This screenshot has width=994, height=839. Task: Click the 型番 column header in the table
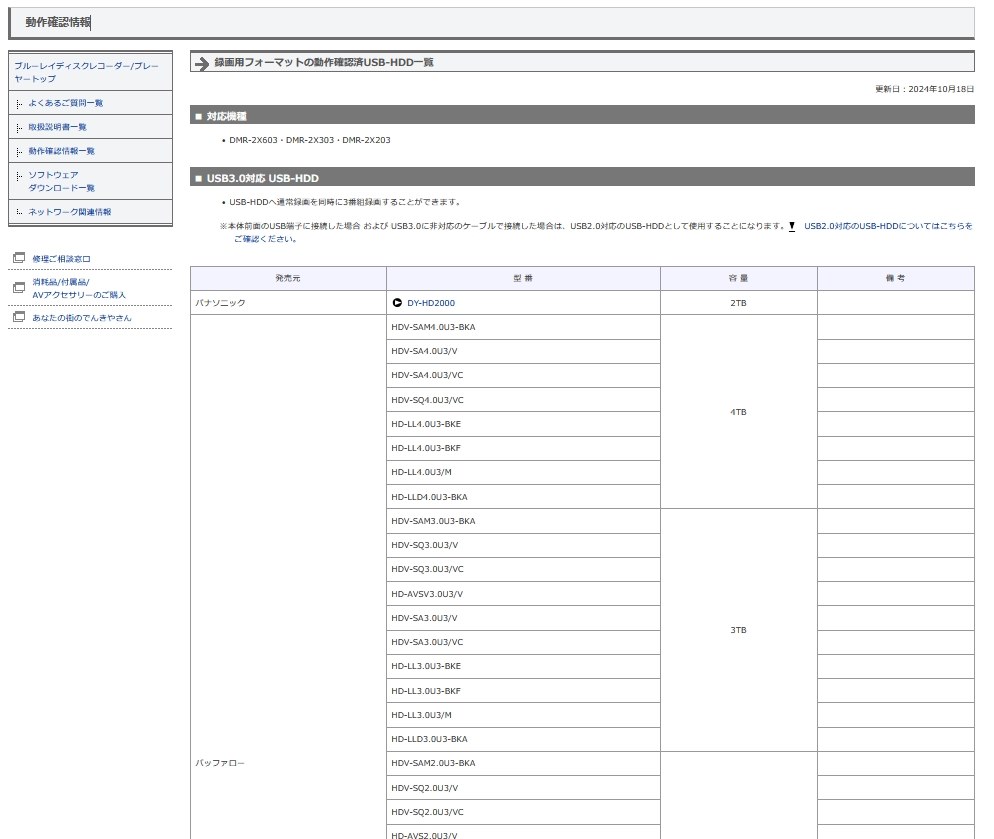tap(523, 278)
